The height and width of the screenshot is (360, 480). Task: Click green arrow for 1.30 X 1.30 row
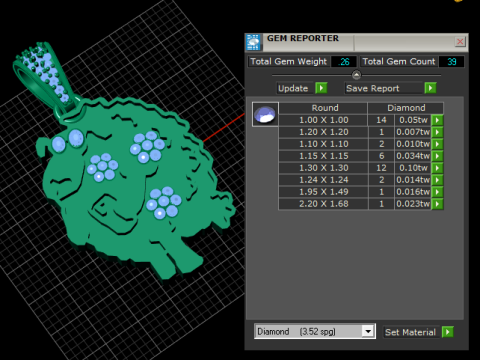437,168
